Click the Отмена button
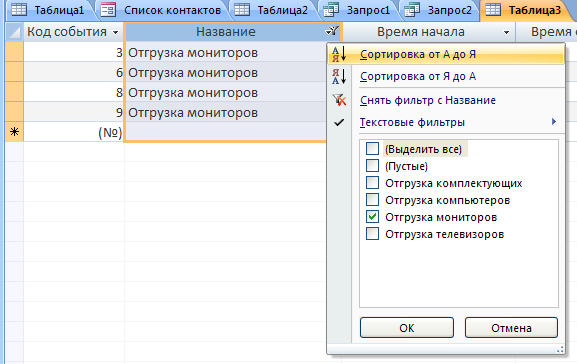This screenshot has height=364, width=577. 511,328
